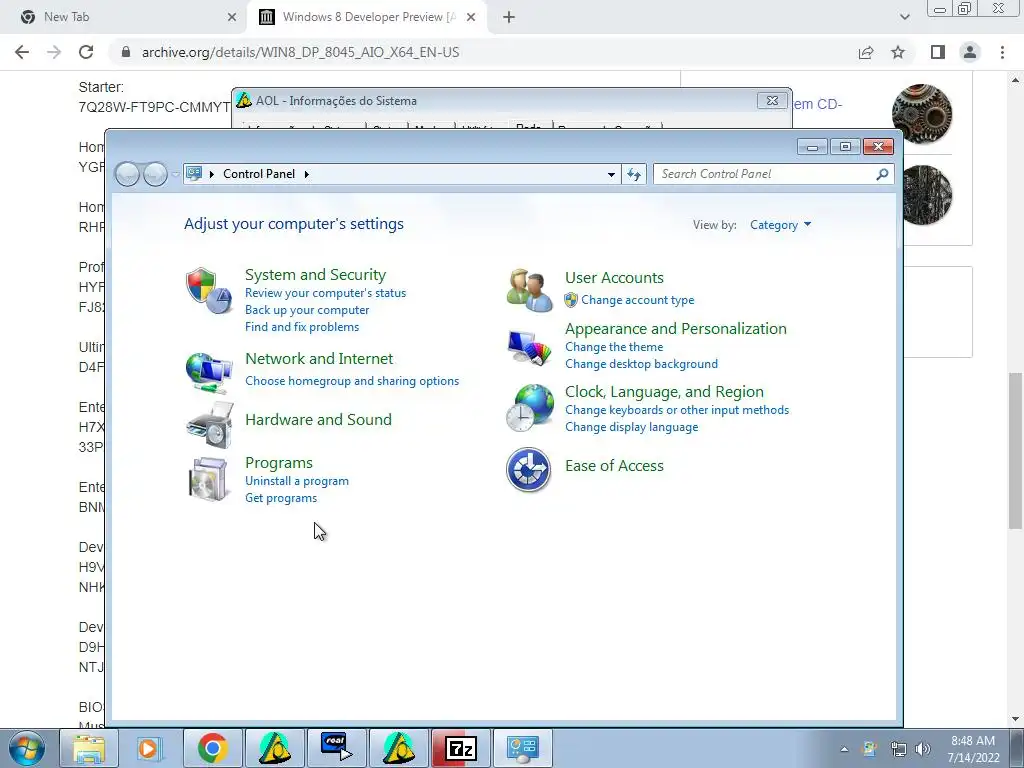1024x768 pixels.
Task: Close the New Tab tab
Action: click(232, 17)
